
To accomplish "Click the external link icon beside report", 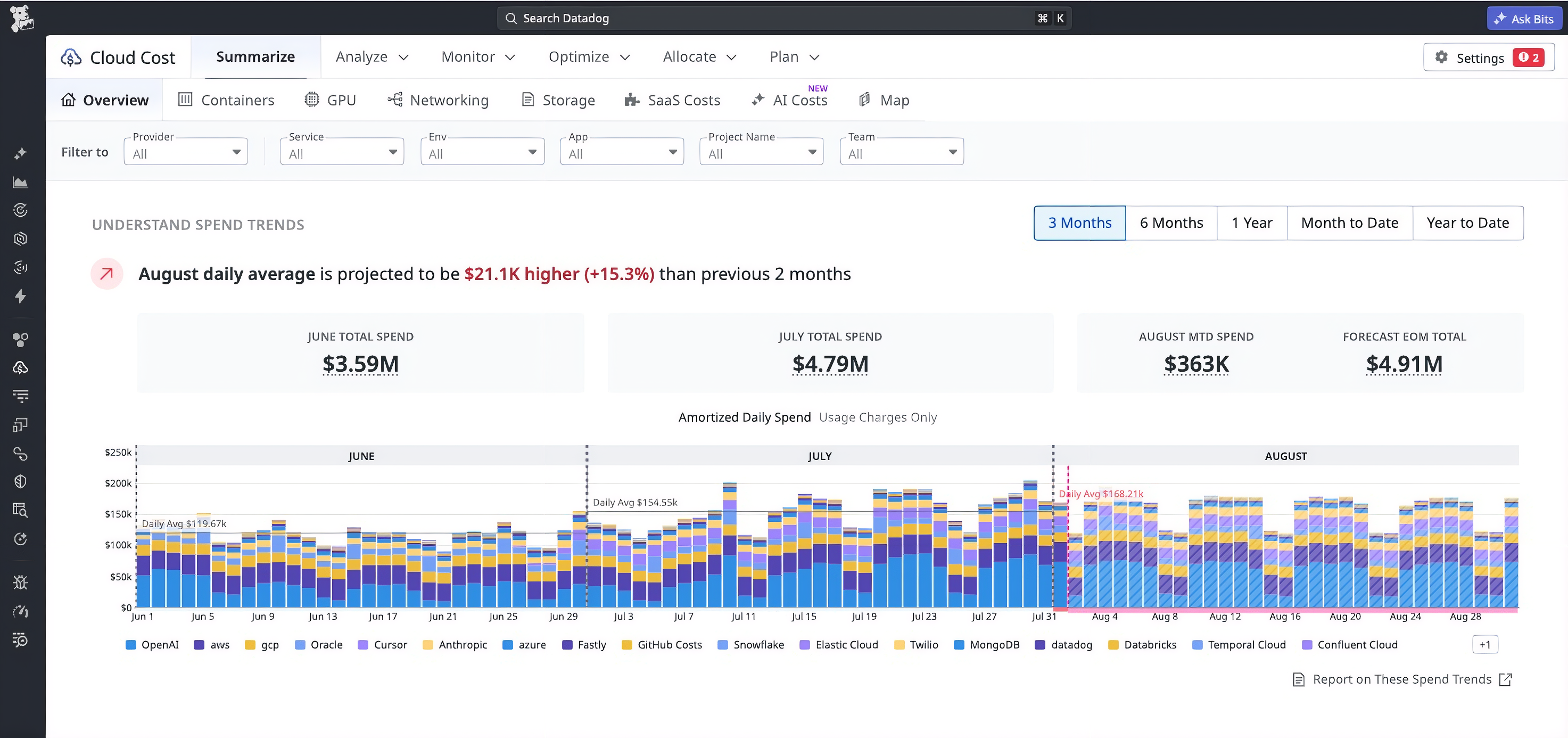I will [1505, 679].
